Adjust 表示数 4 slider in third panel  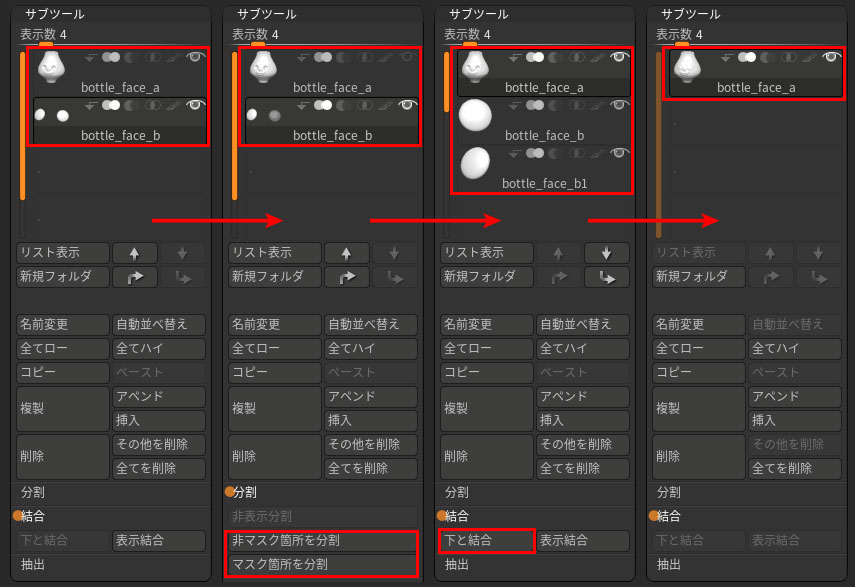537,36
